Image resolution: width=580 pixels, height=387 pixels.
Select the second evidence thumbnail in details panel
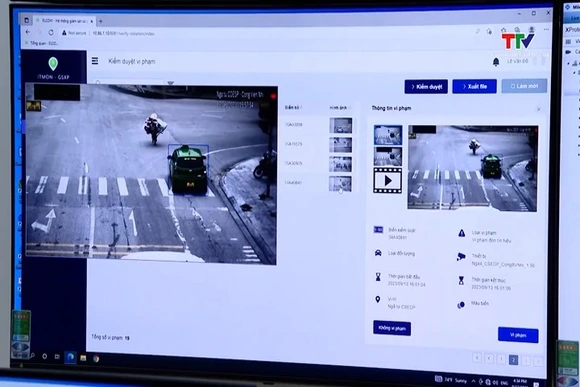(388, 156)
